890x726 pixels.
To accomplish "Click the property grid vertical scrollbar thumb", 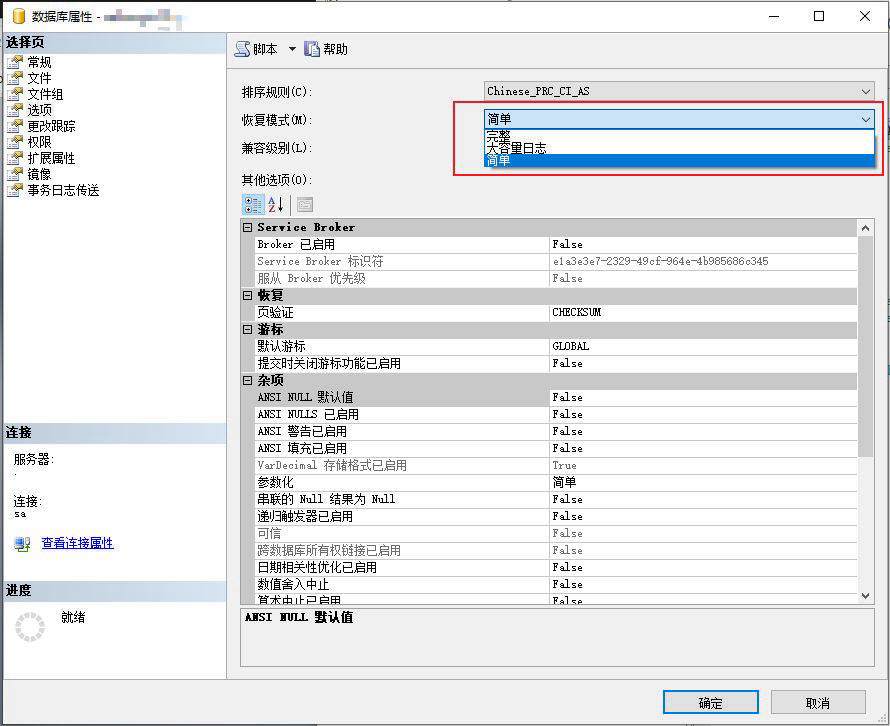I will tap(866, 347).
